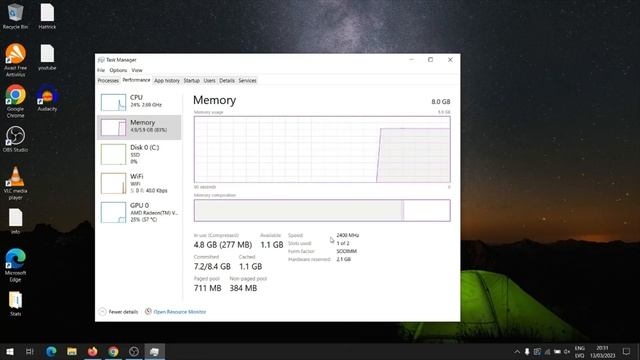Click the 384 MB non-paged pool value

tap(243, 288)
